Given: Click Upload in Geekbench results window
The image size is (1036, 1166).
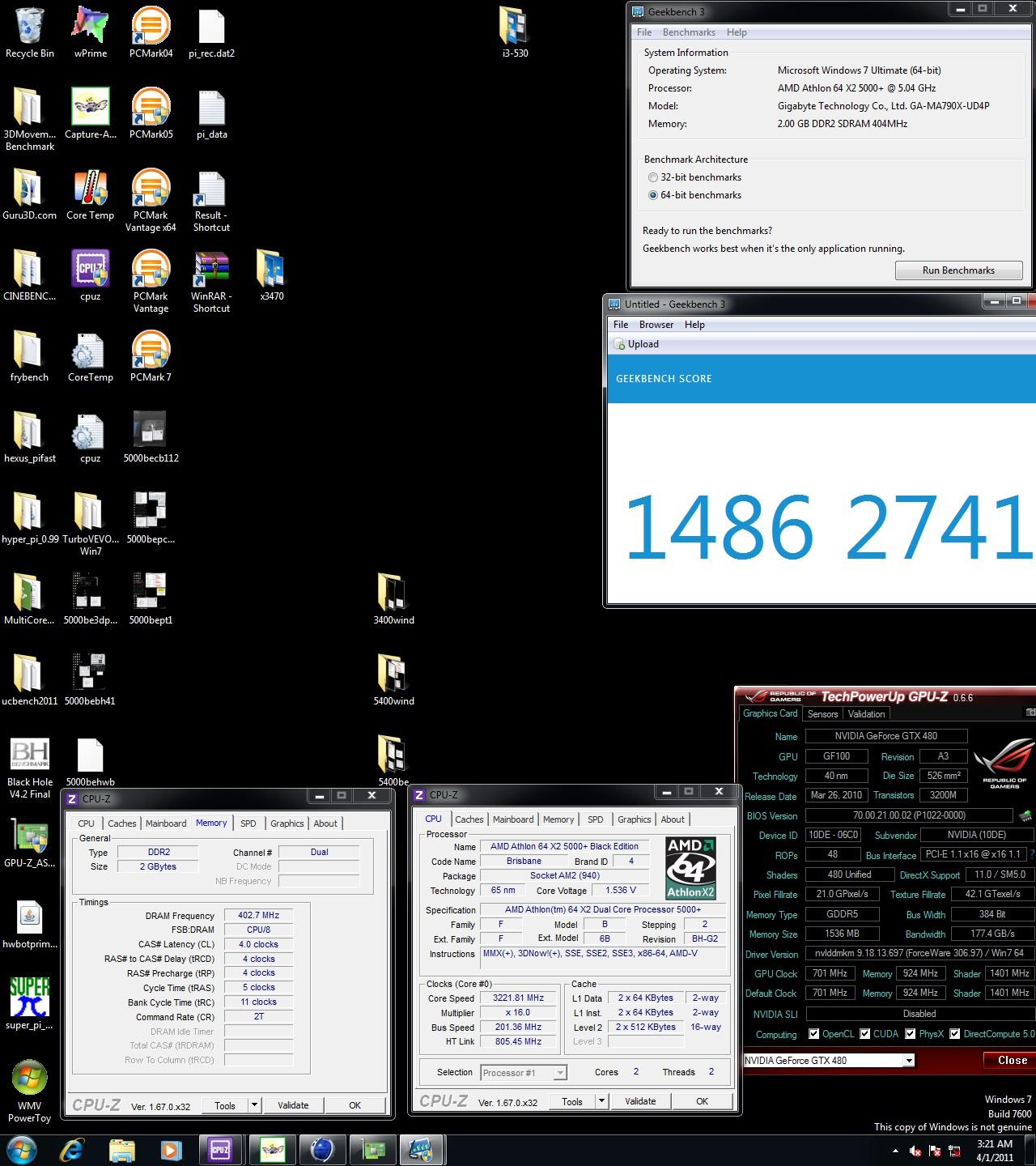Looking at the screenshot, I should coord(636,344).
